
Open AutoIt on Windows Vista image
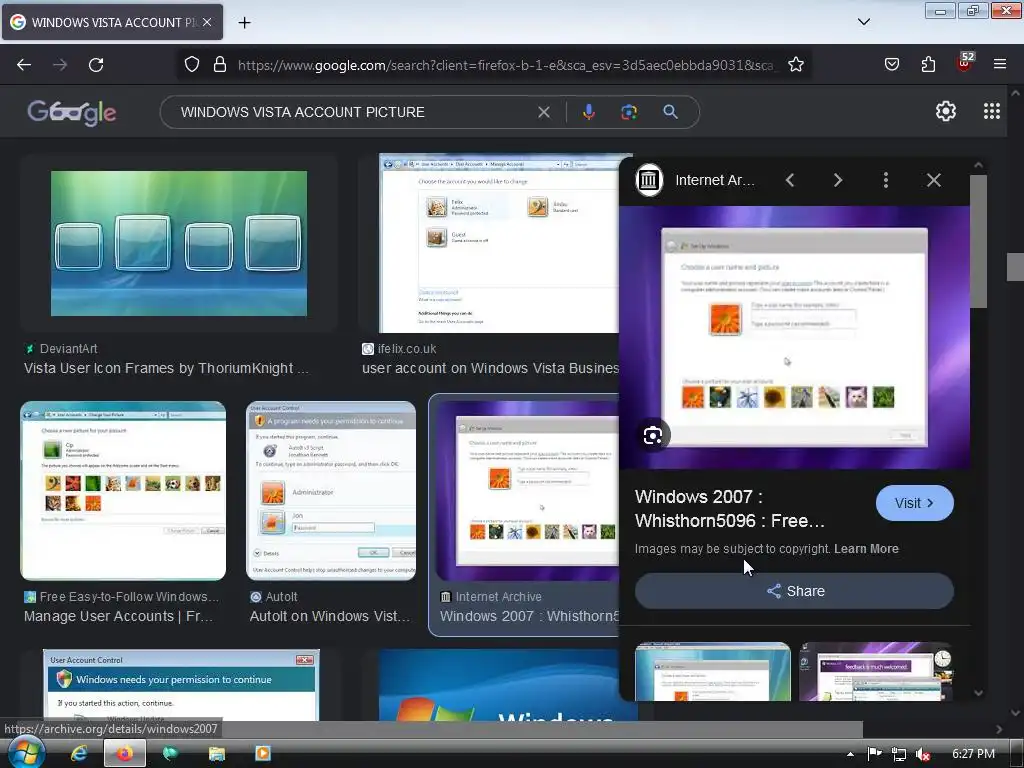[331, 491]
